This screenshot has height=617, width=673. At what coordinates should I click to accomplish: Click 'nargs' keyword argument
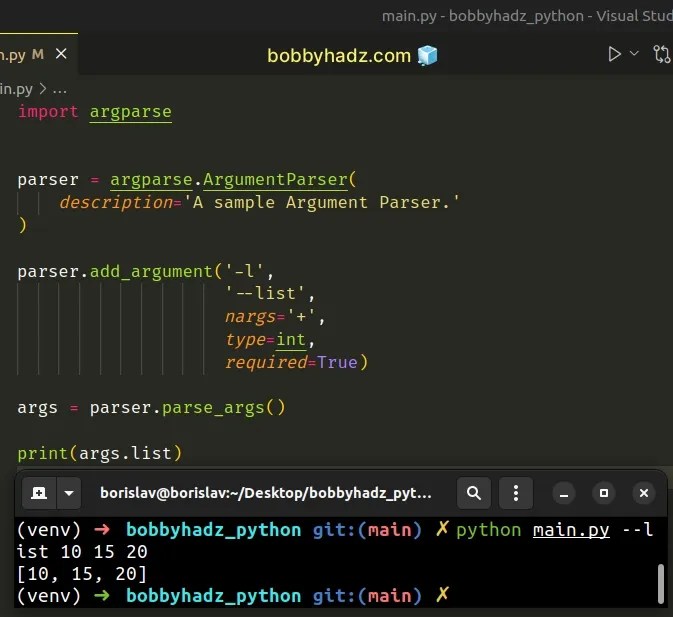click(250, 317)
